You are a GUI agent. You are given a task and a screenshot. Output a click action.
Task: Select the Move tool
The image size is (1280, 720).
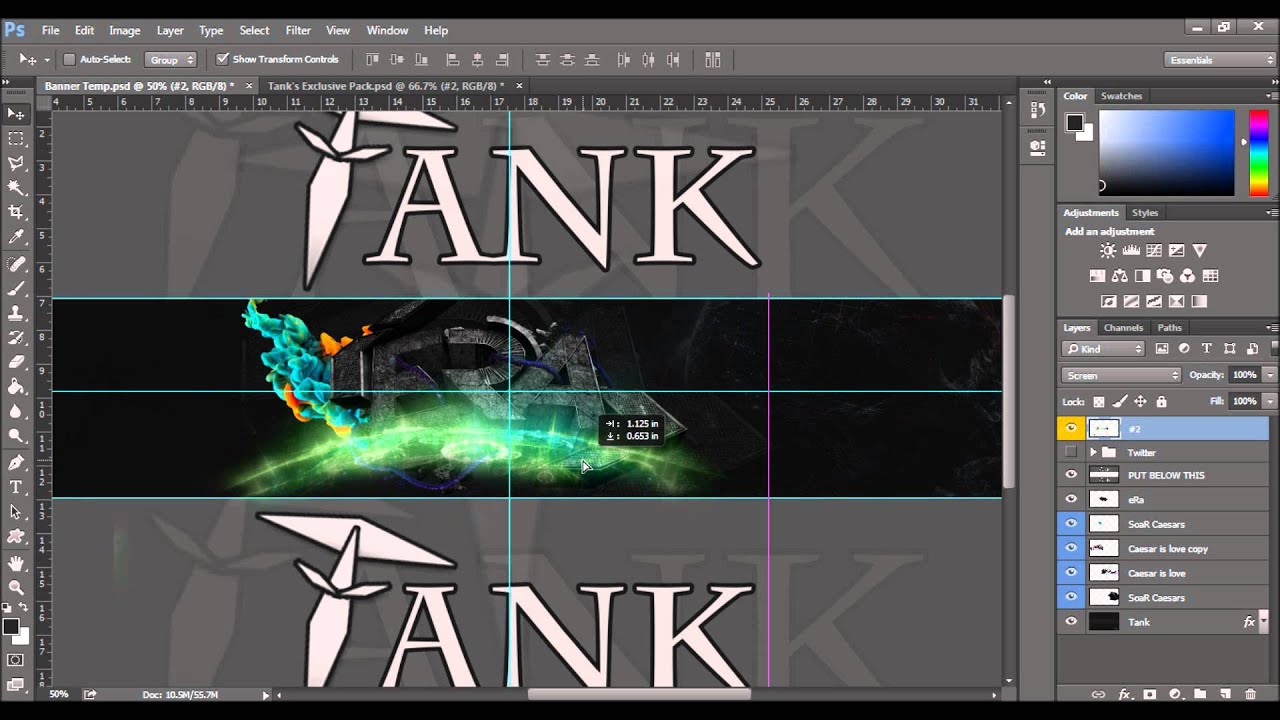(x=16, y=114)
